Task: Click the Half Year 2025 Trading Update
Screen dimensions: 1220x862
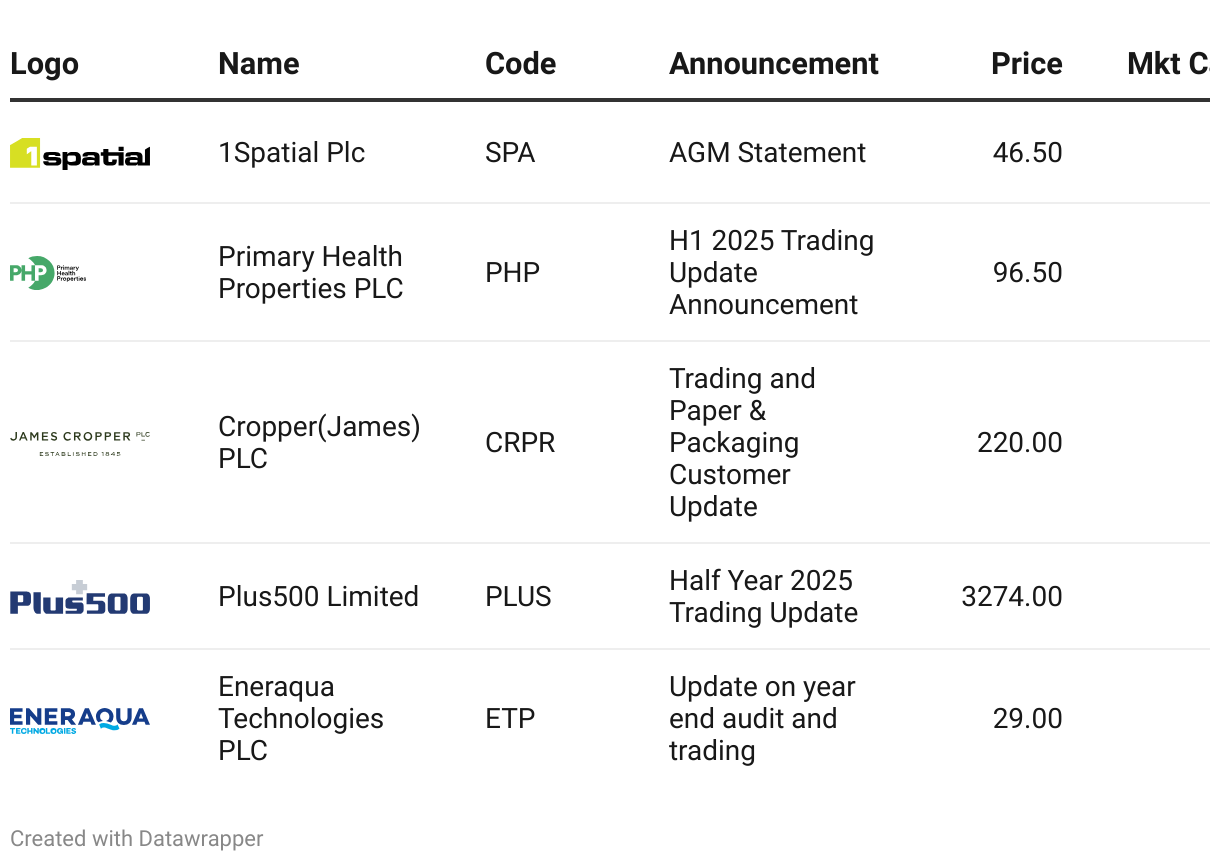Action: (x=763, y=597)
